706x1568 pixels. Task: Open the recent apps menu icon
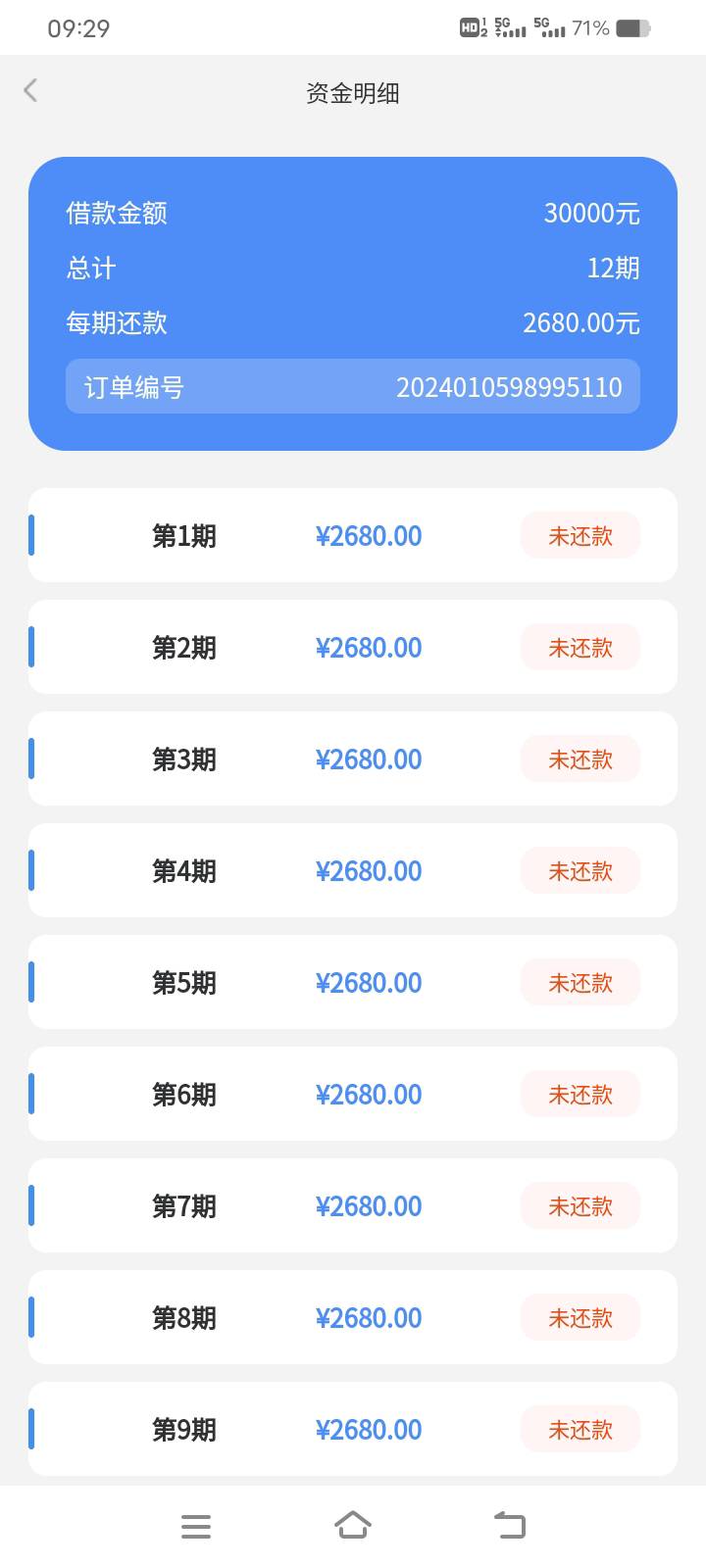[196, 1526]
